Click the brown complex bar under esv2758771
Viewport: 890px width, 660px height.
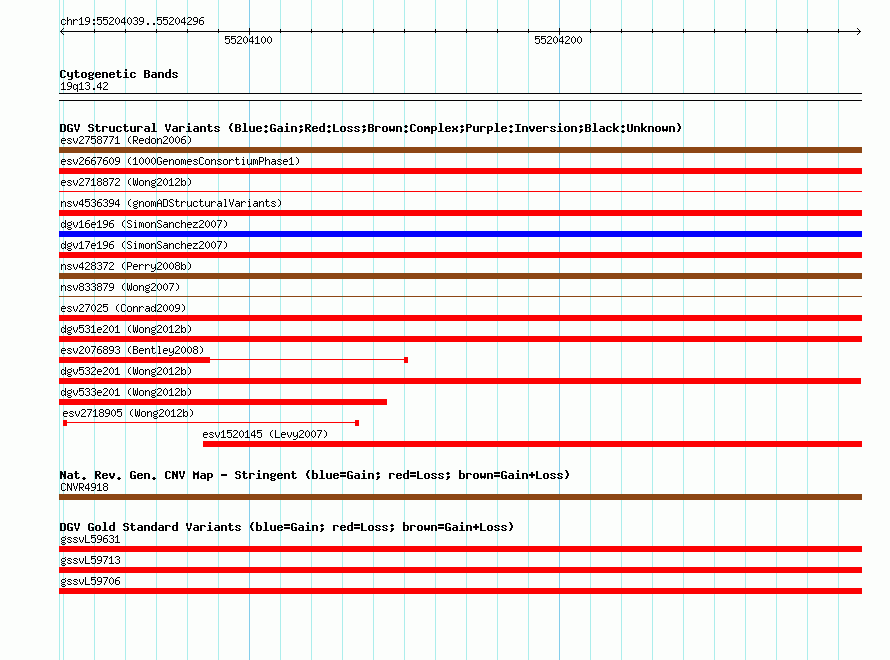(x=460, y=150)
